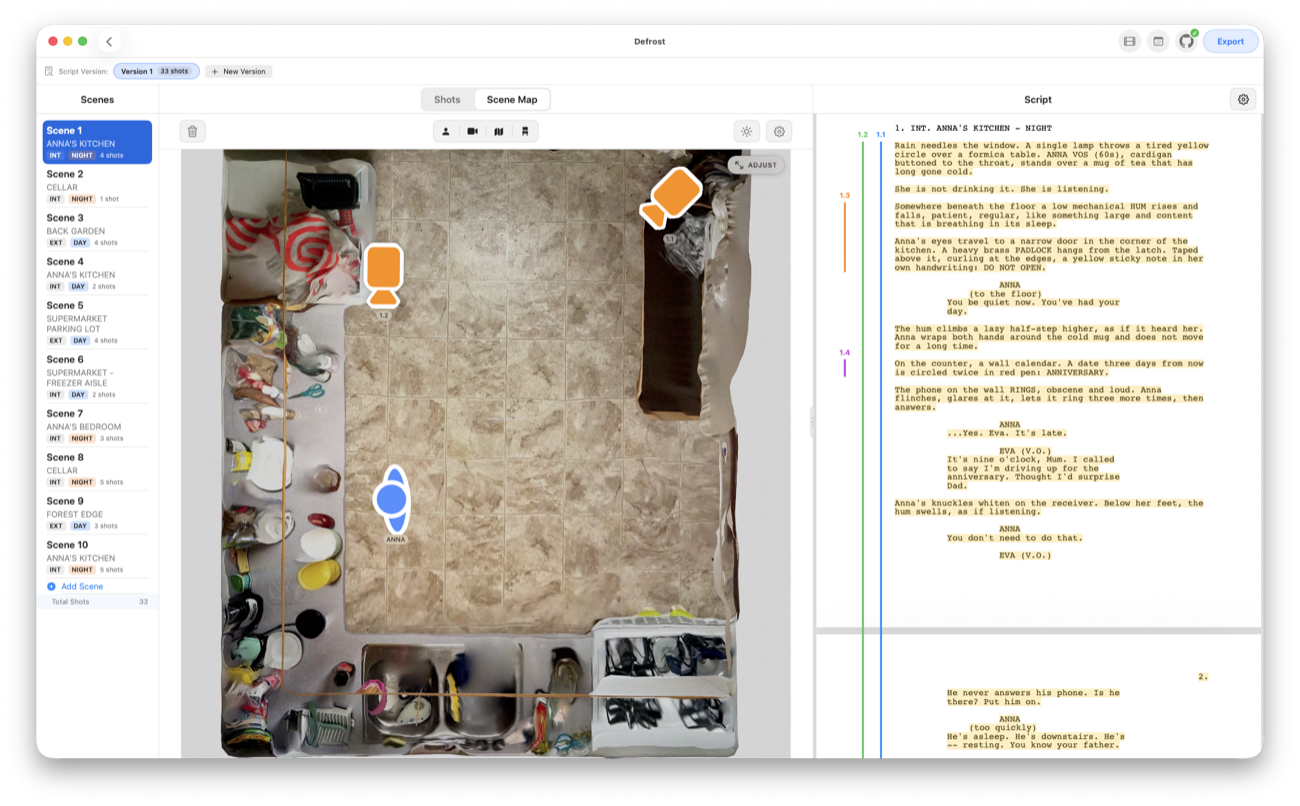Click the Defrost window title
Screen dimensions: 1300x806
pos(650,41)
